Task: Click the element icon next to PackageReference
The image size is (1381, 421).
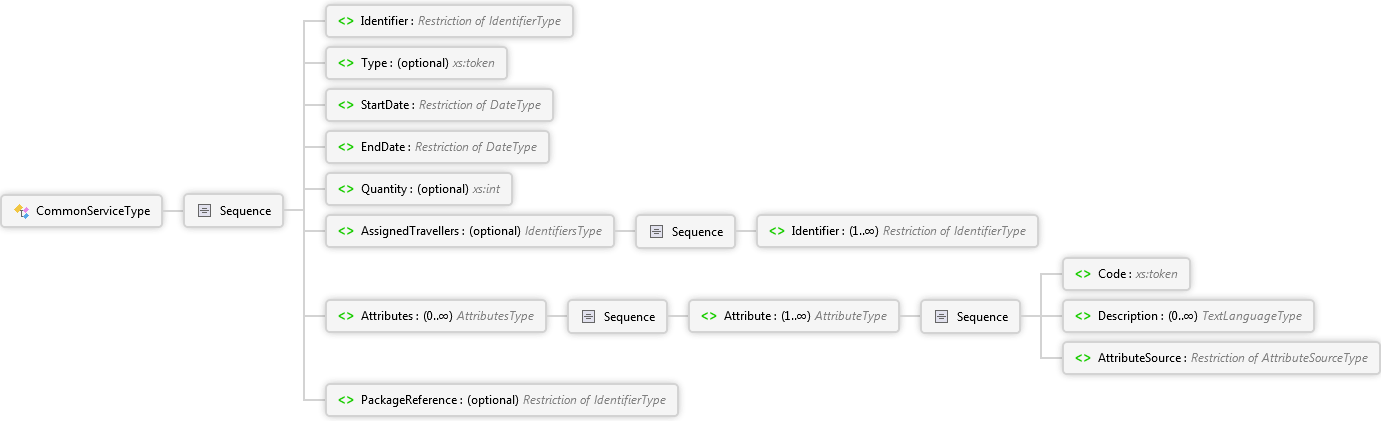Action: click(x=345, y=400)
